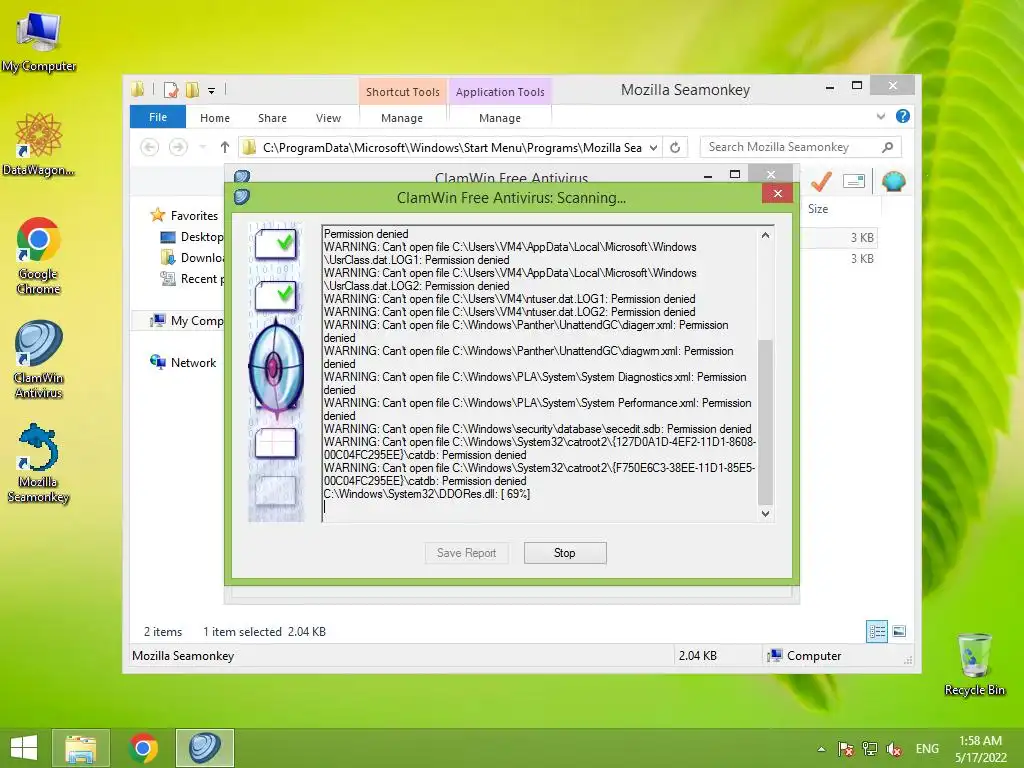Click the Windows Start button
The width and height of the screenshot is (1024, 768).
pos(24,748)
